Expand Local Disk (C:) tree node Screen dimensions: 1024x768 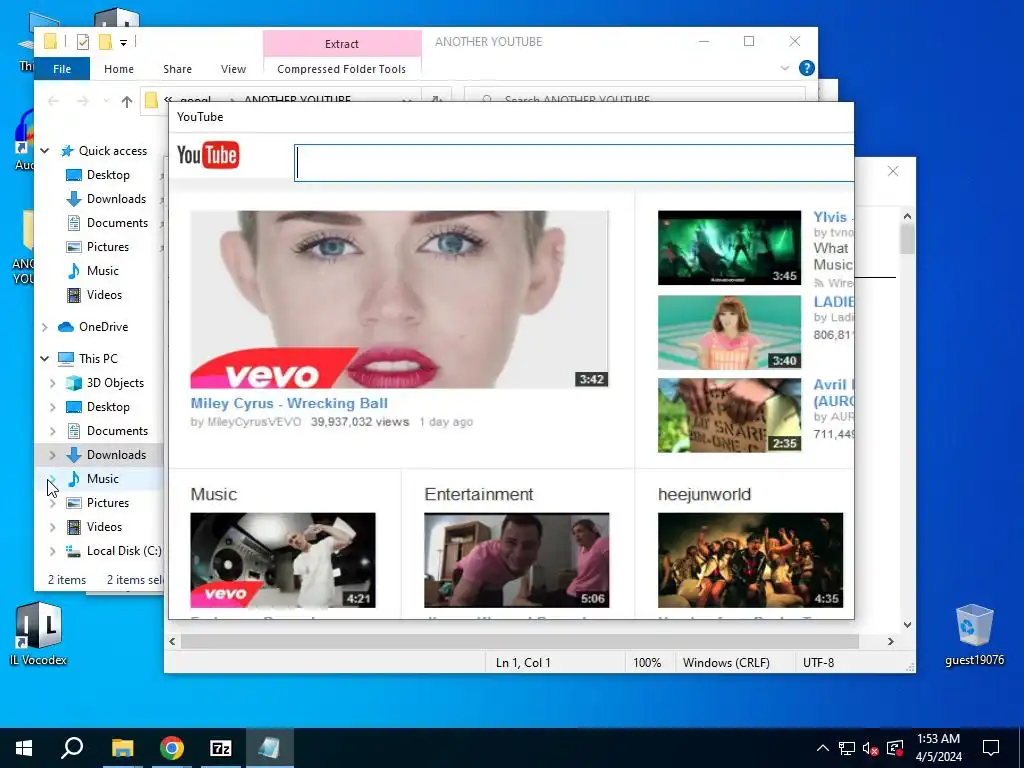click(53, 551)
